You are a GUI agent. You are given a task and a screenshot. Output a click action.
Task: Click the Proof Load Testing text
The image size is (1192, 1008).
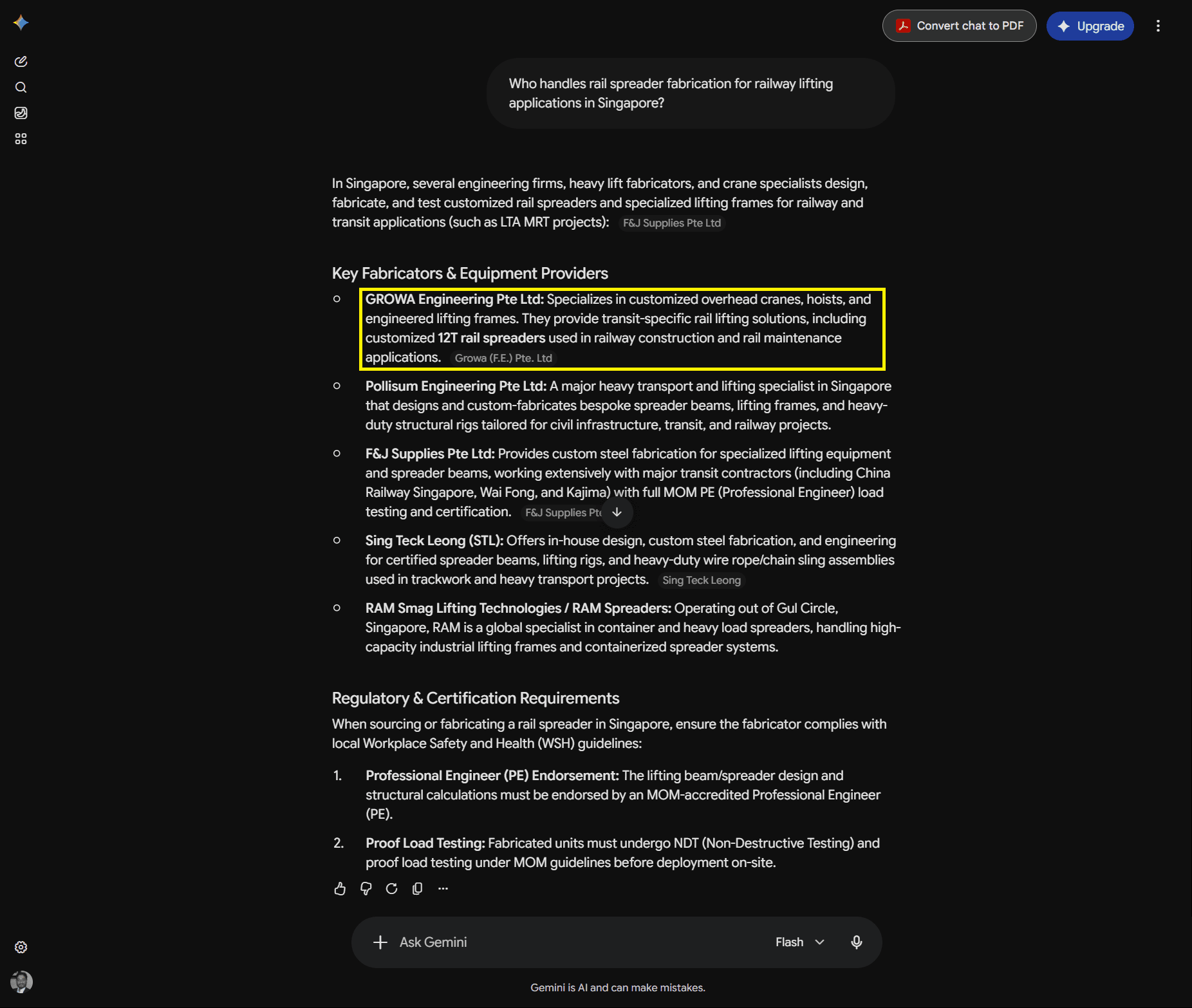(x=425, y=843)
